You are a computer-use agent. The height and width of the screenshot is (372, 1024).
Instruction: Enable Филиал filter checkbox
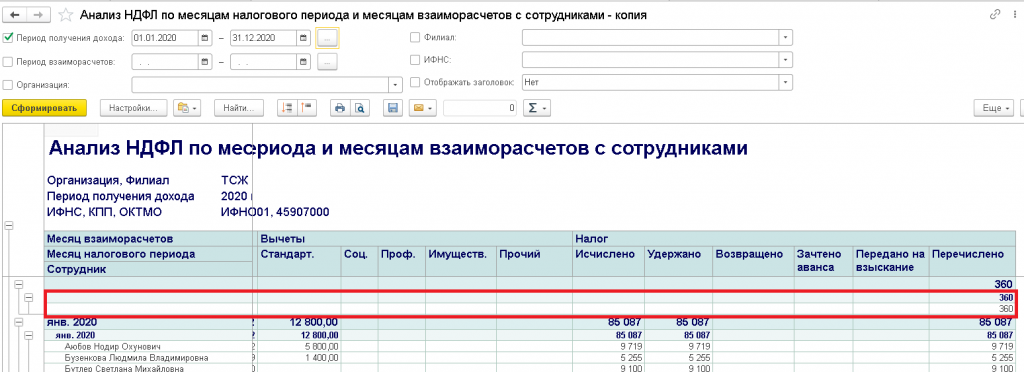pos(415,38)
